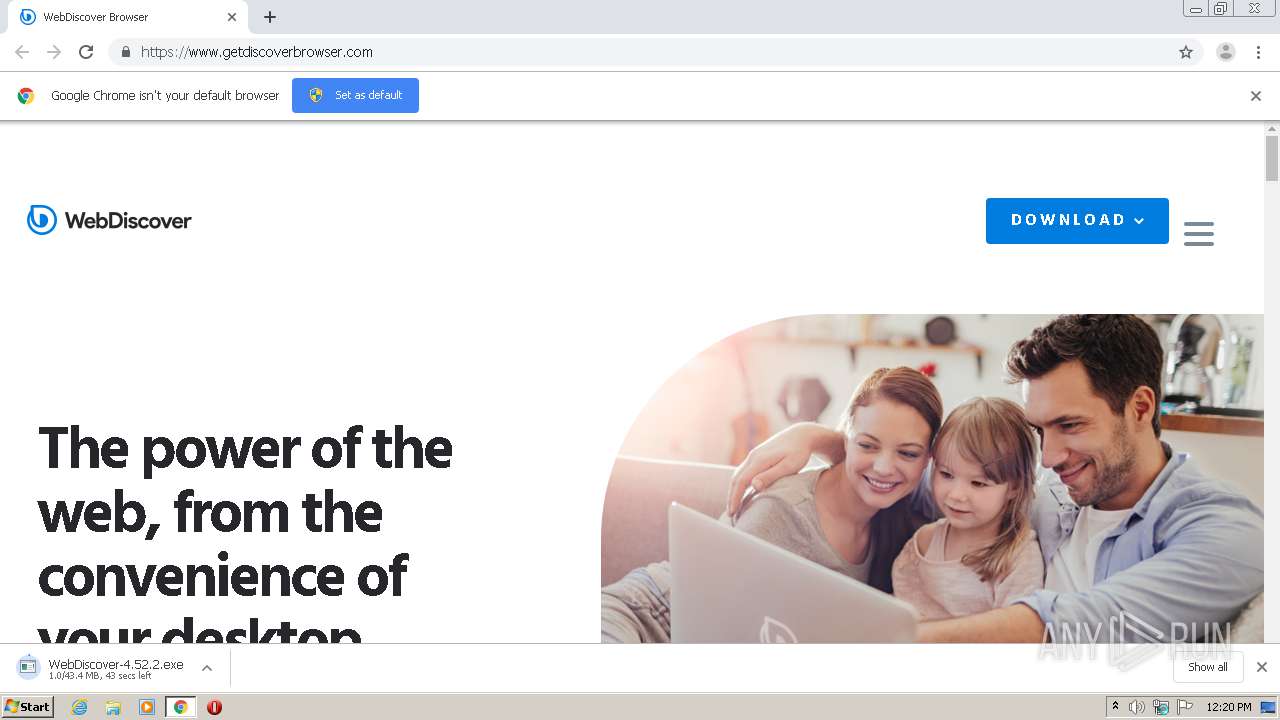
Task: Open the Chrome three-dot menu
Action: (x=1259, y=52)
